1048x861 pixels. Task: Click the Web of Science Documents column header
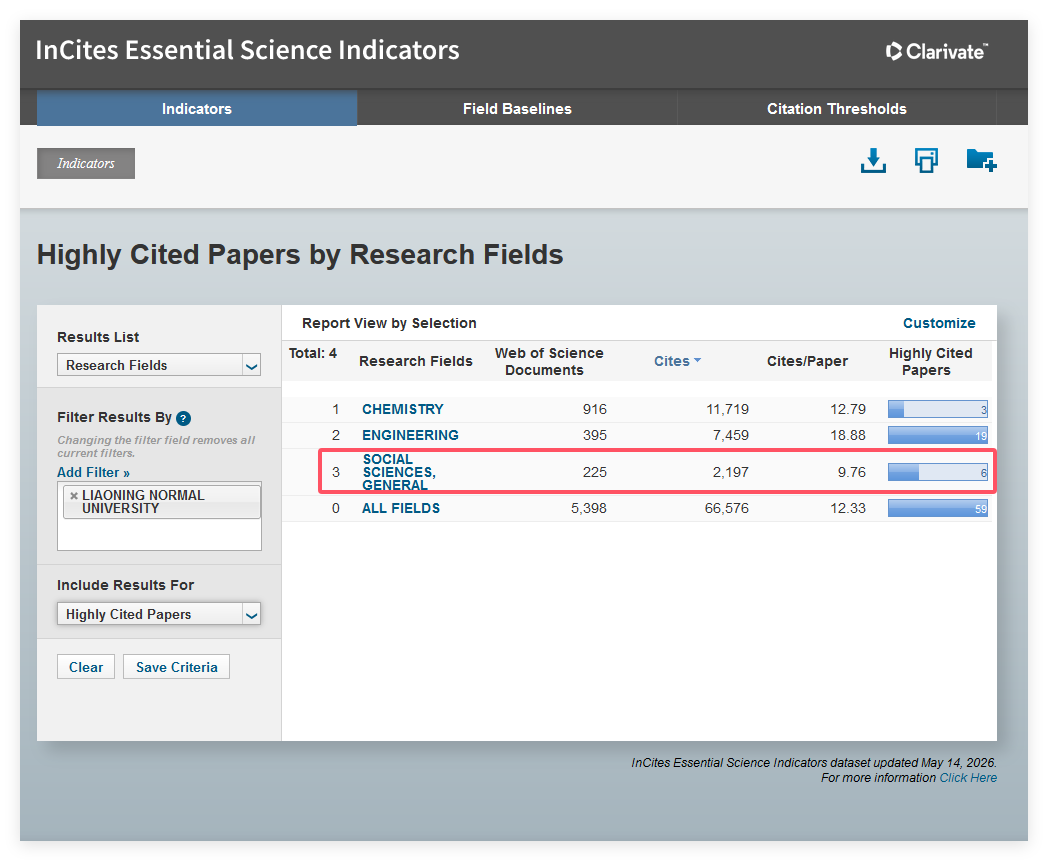tap(549, 361)
